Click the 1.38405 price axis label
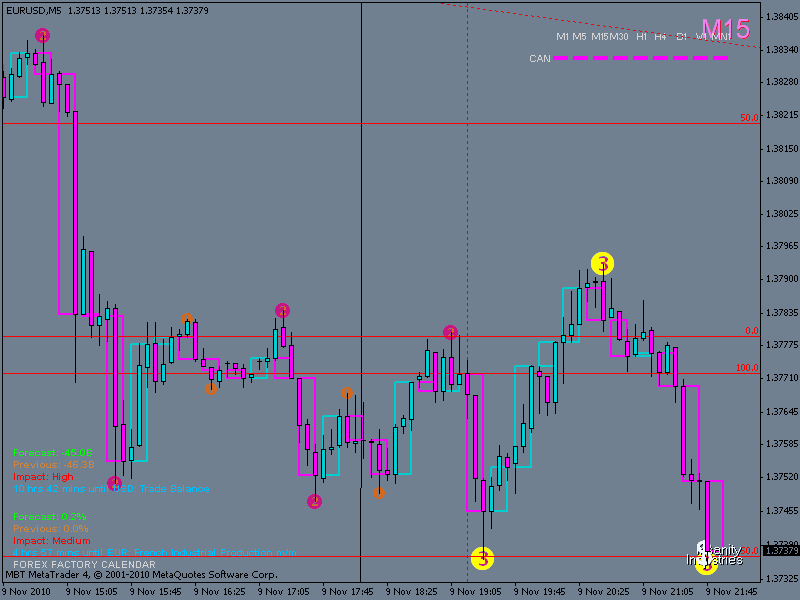 (782, 17)
